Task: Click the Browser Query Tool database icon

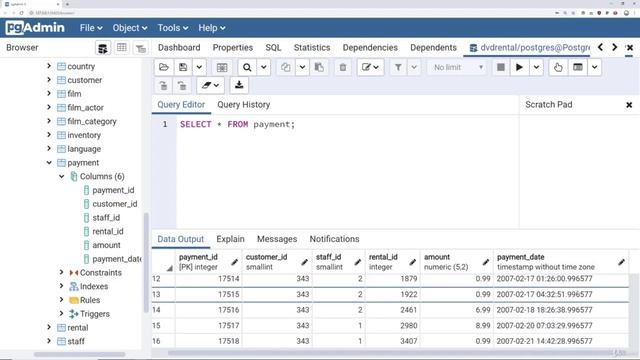Action: (103, 48)
